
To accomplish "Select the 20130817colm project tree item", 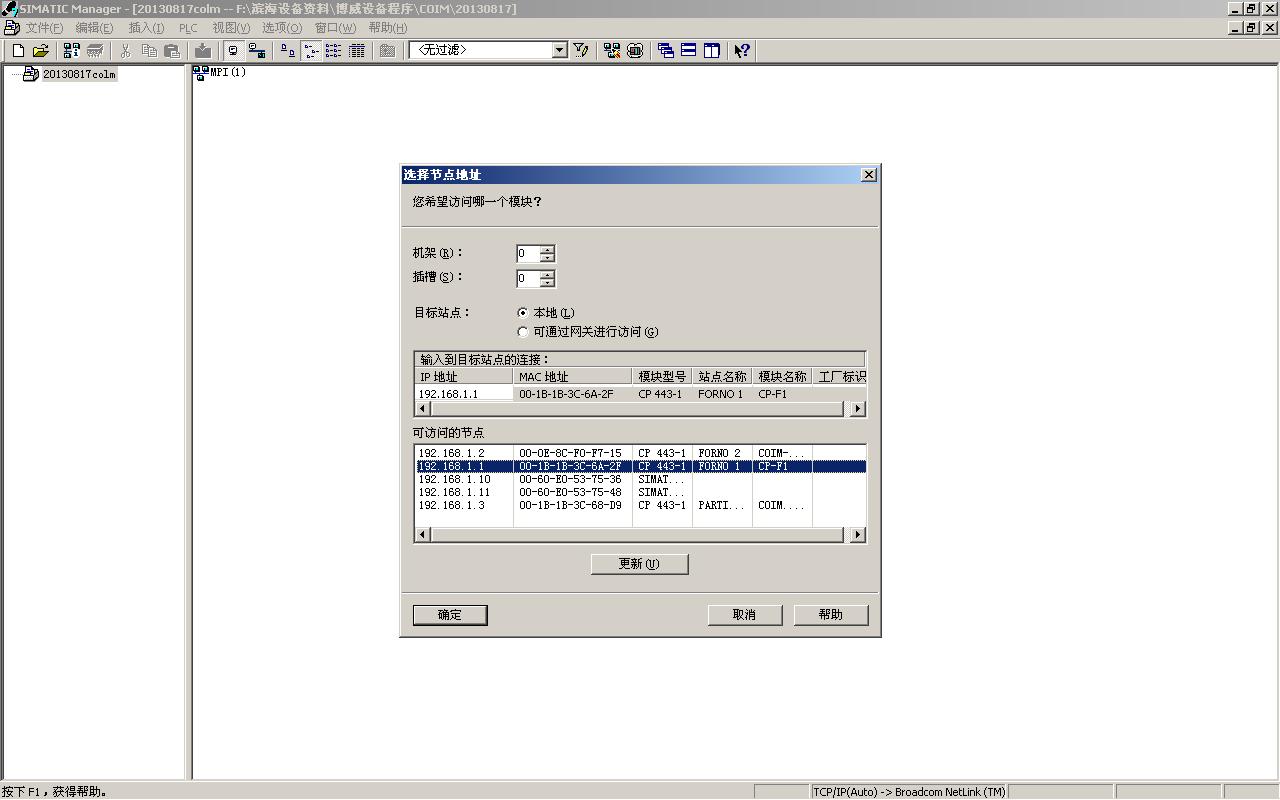I will point(79,74).
